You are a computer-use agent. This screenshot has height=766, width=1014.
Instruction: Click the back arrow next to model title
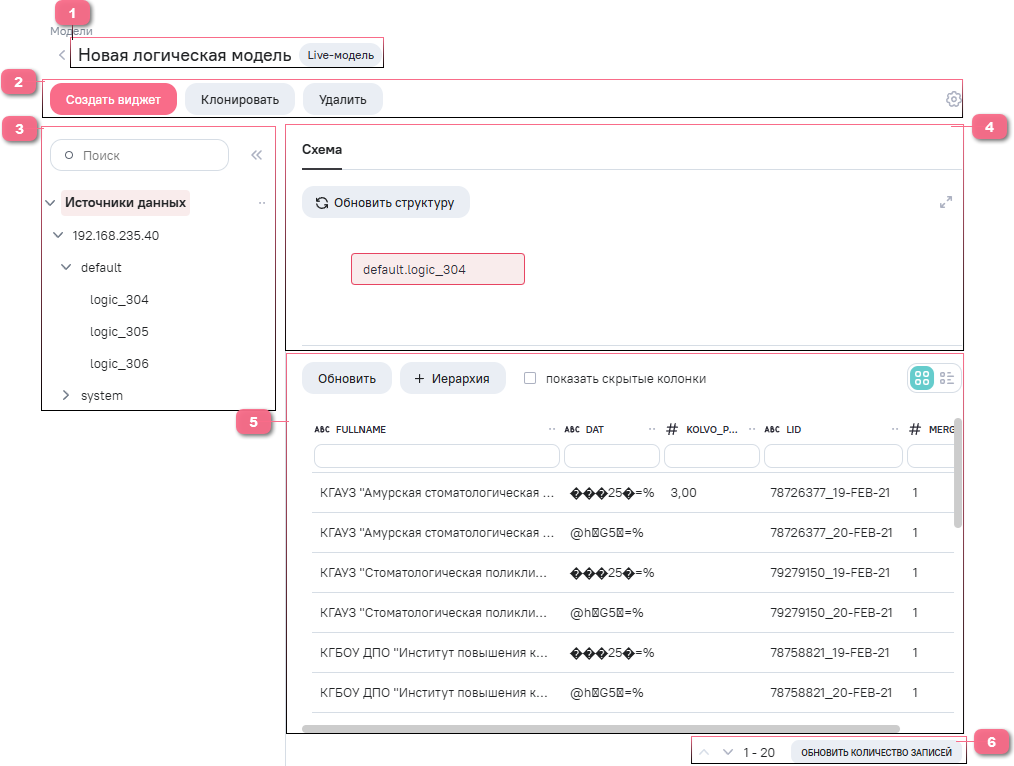coord(62,55)
